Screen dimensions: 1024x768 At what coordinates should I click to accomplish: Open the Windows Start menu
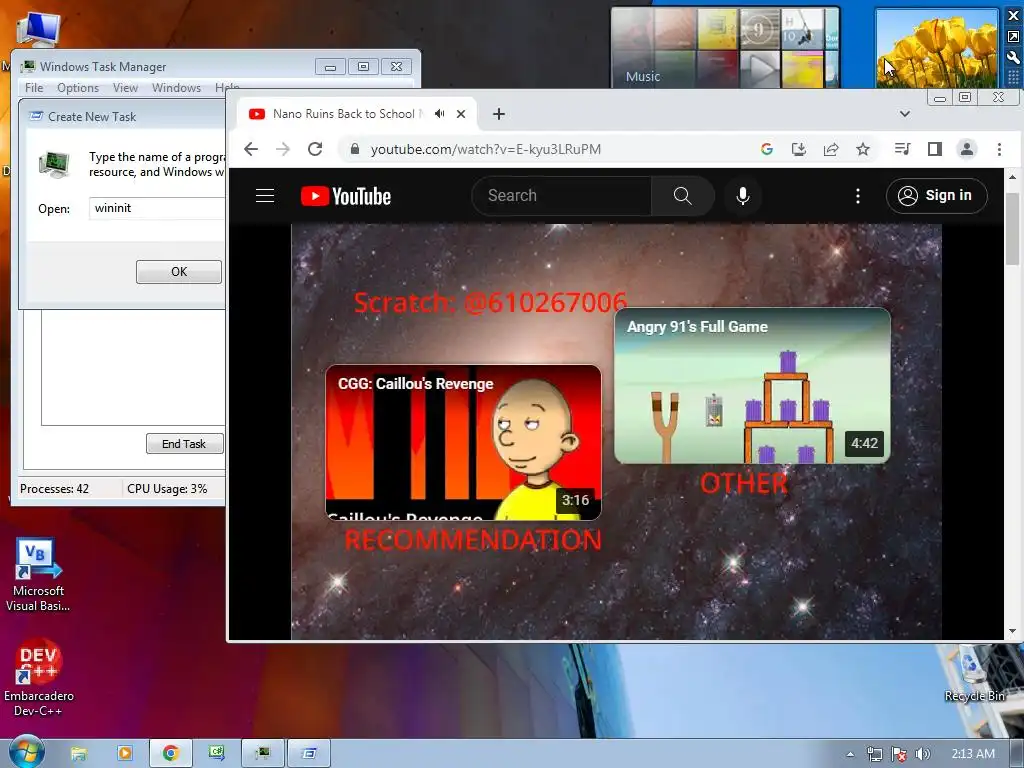coord(26,753)
